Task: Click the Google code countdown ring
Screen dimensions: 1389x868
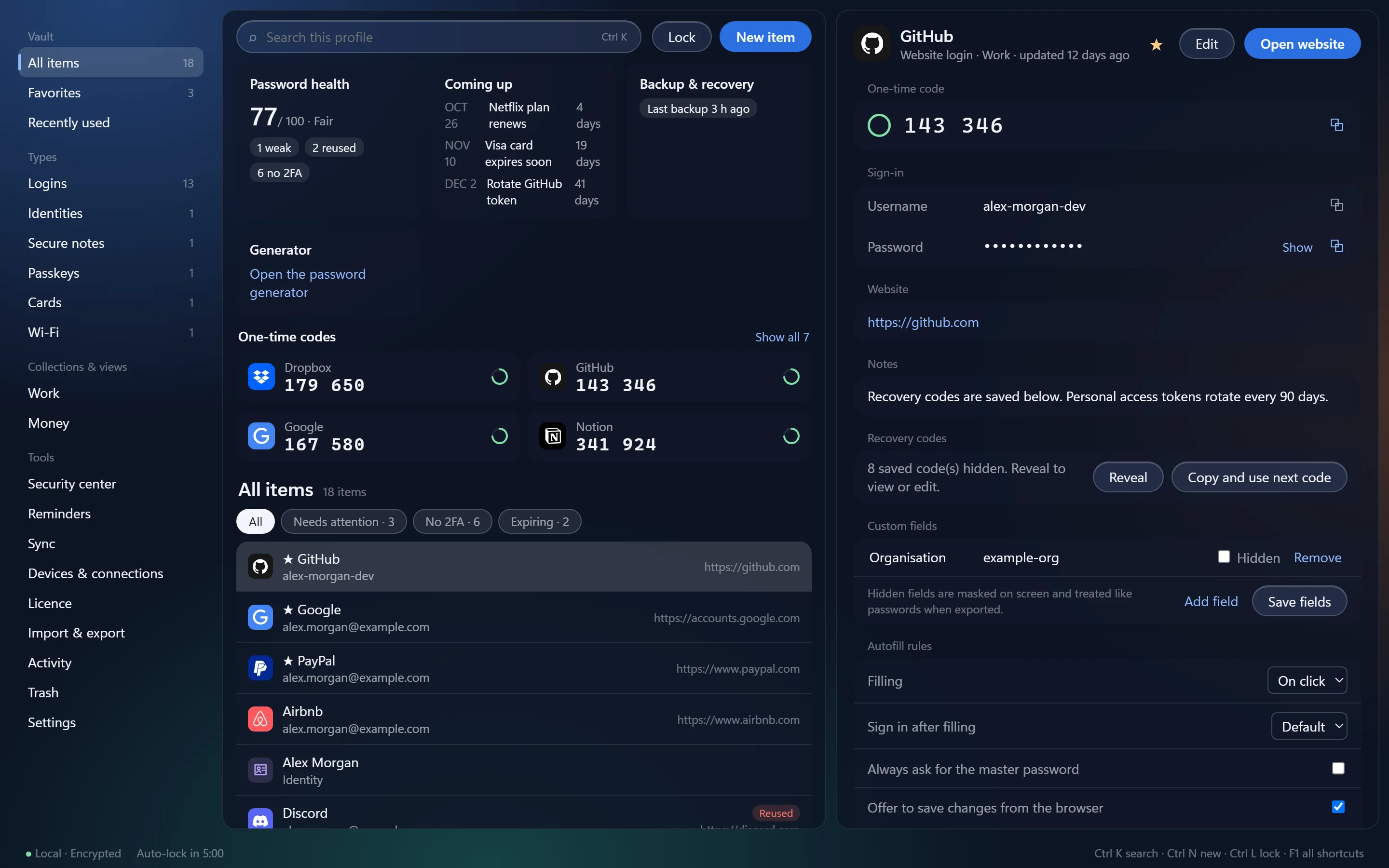Action: [499, 436]
